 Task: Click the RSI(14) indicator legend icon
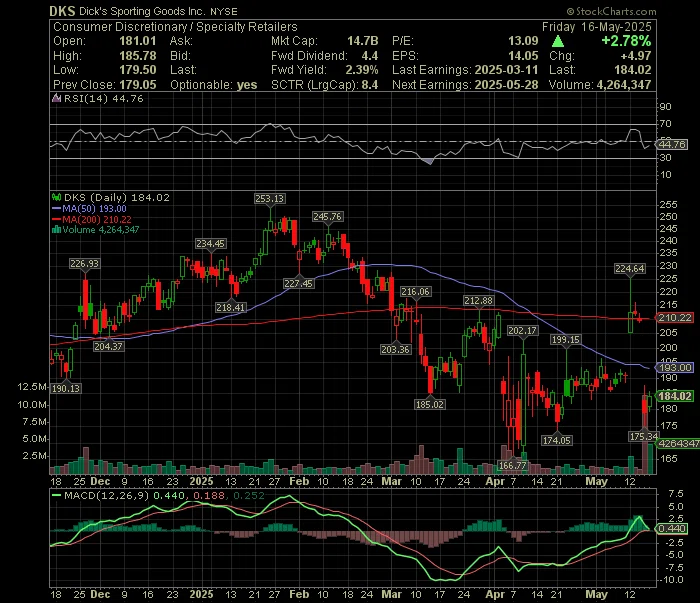click(x=56, y=98)
